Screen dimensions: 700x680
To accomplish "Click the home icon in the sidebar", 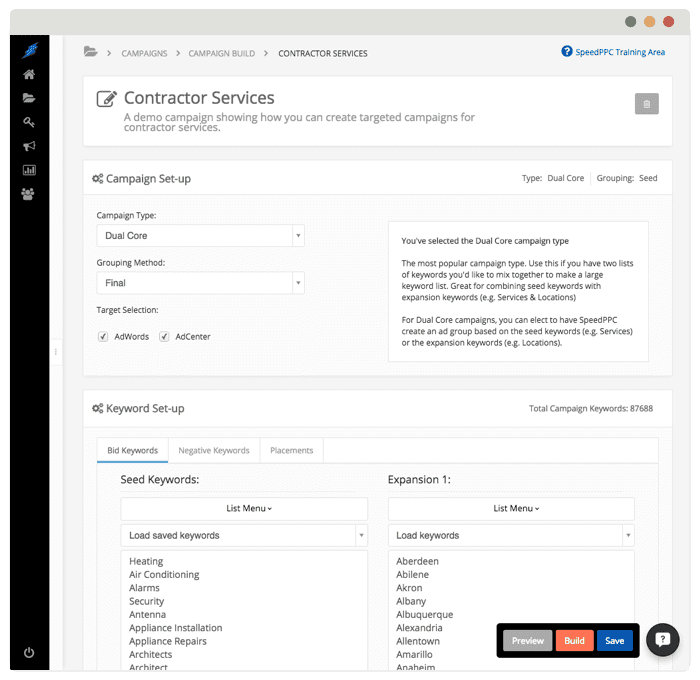I will (x=29, y=74).
